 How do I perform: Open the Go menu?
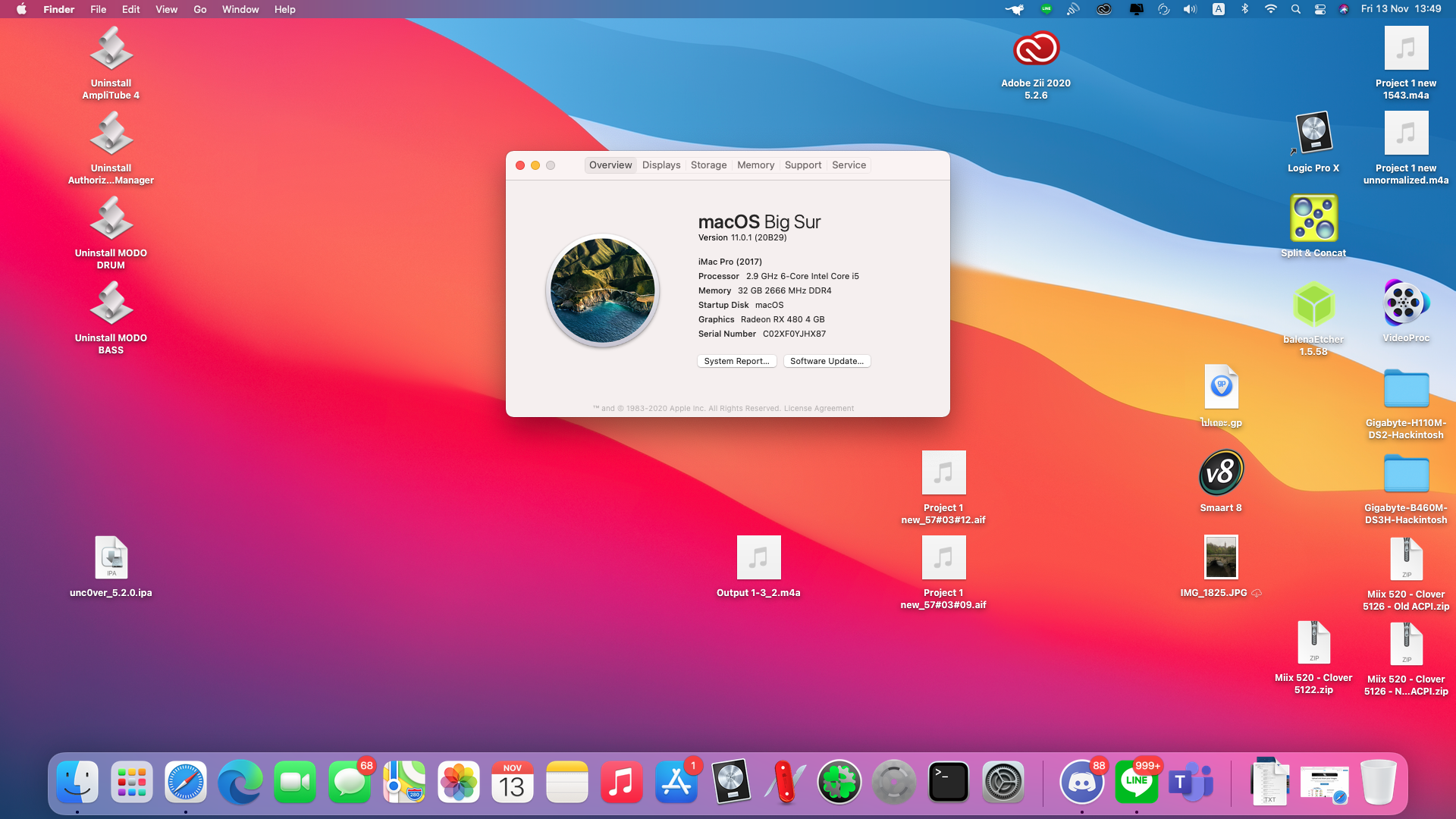point(200,9)
